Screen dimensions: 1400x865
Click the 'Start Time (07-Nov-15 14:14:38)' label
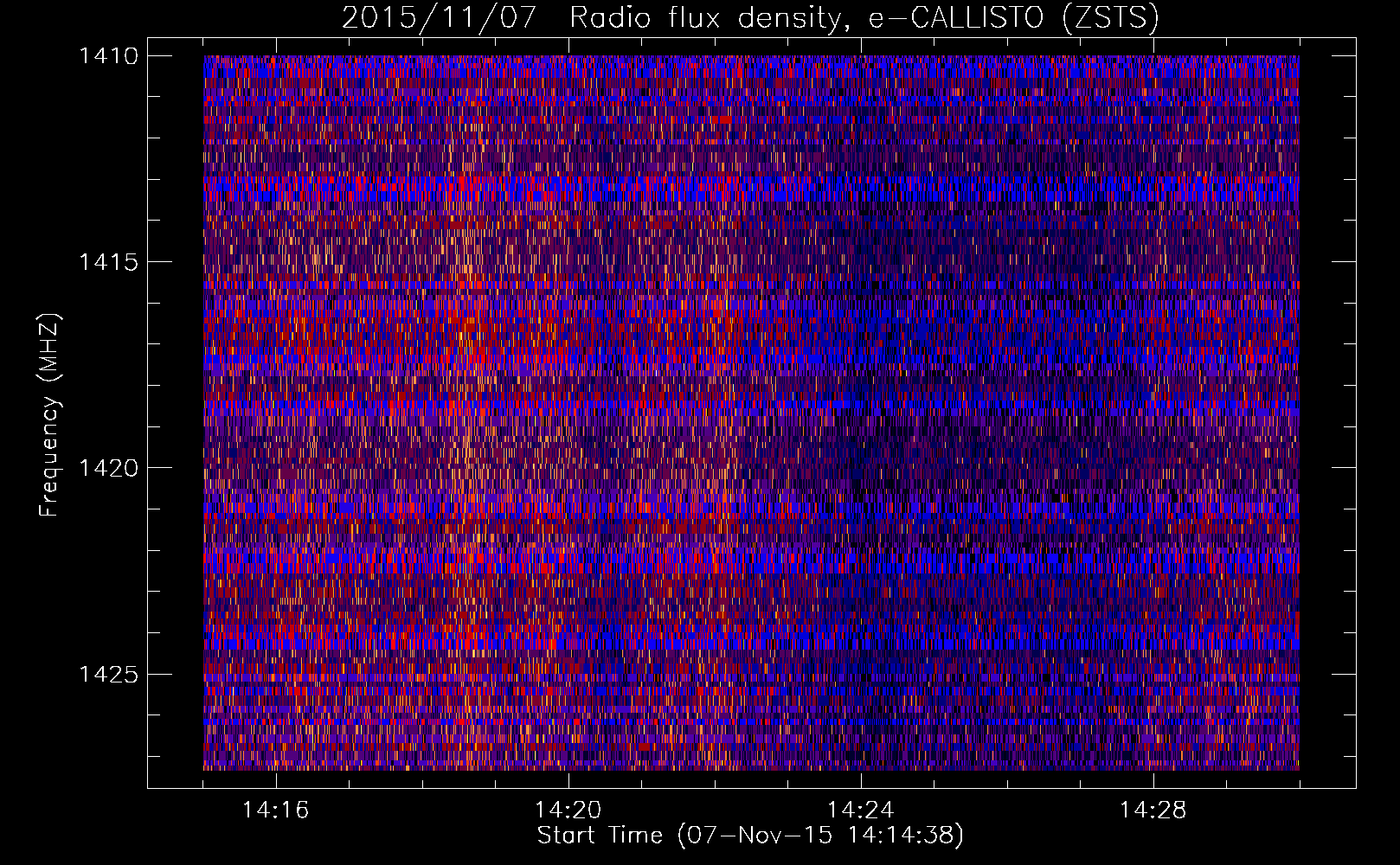[750, 836]
